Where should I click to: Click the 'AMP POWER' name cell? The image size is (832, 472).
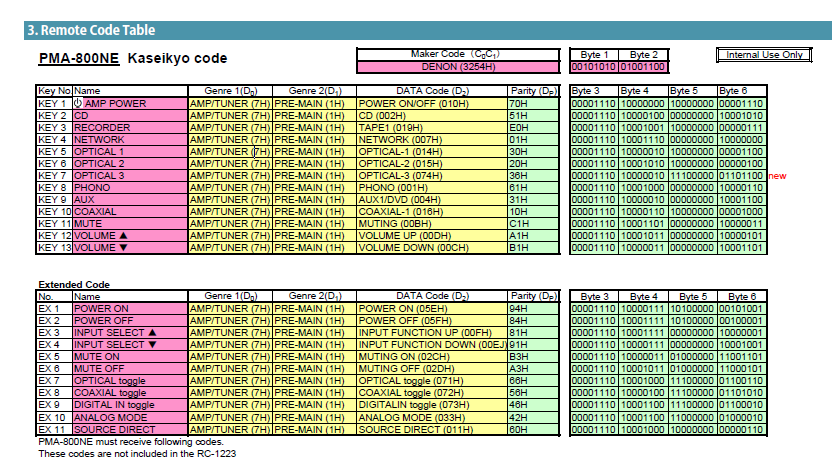point(129,103)
